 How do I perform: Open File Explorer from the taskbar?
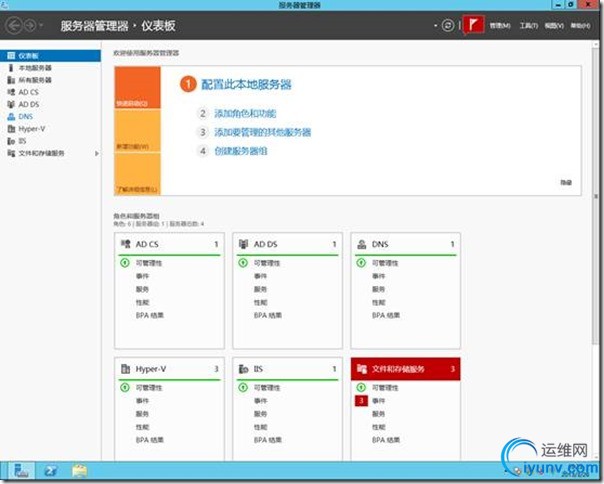click(79, 471)
